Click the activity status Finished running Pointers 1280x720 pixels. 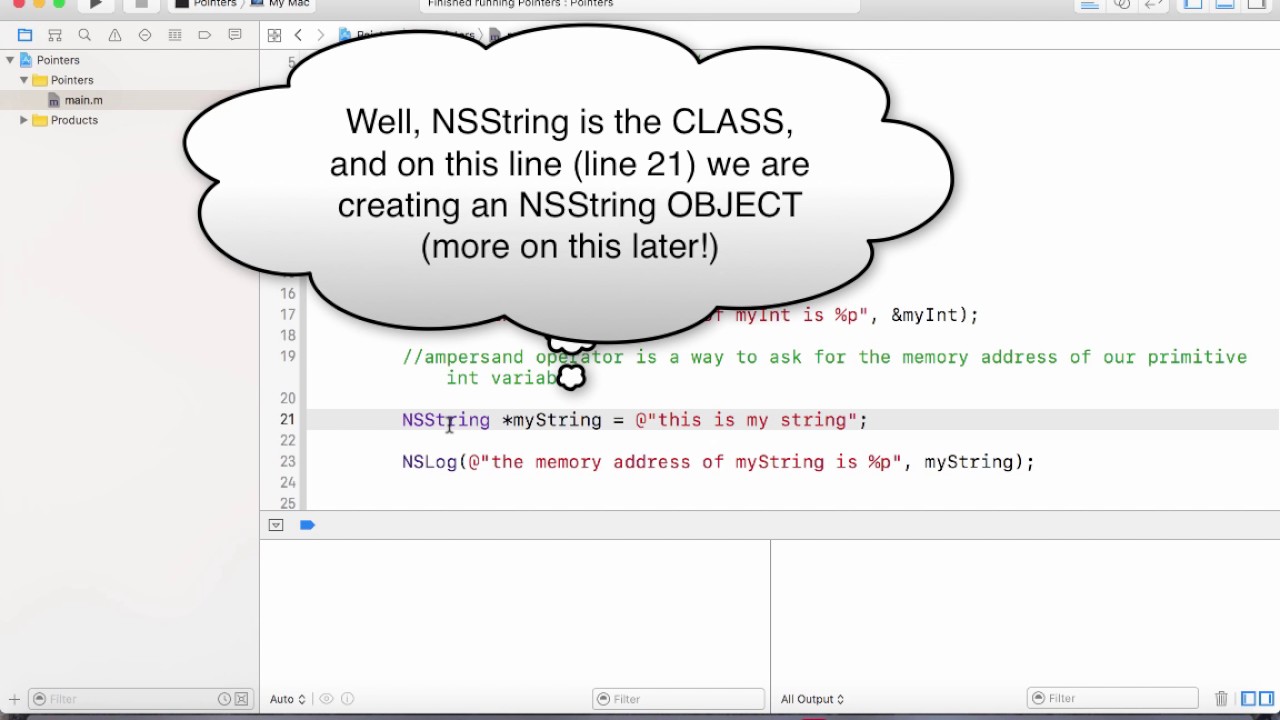pos(520,4)
